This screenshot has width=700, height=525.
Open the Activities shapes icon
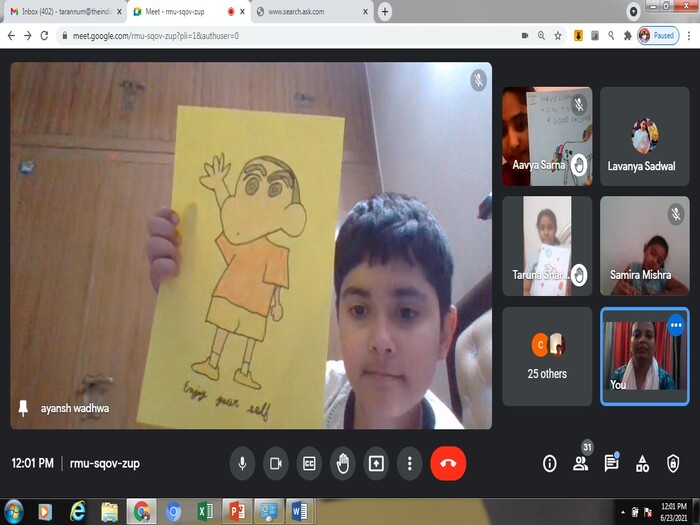(642, 463)
